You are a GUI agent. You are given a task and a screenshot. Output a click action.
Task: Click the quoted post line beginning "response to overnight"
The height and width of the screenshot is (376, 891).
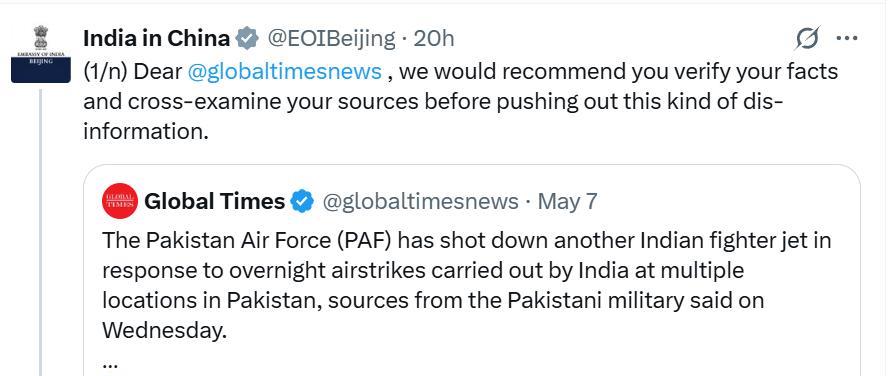[423, 270]
